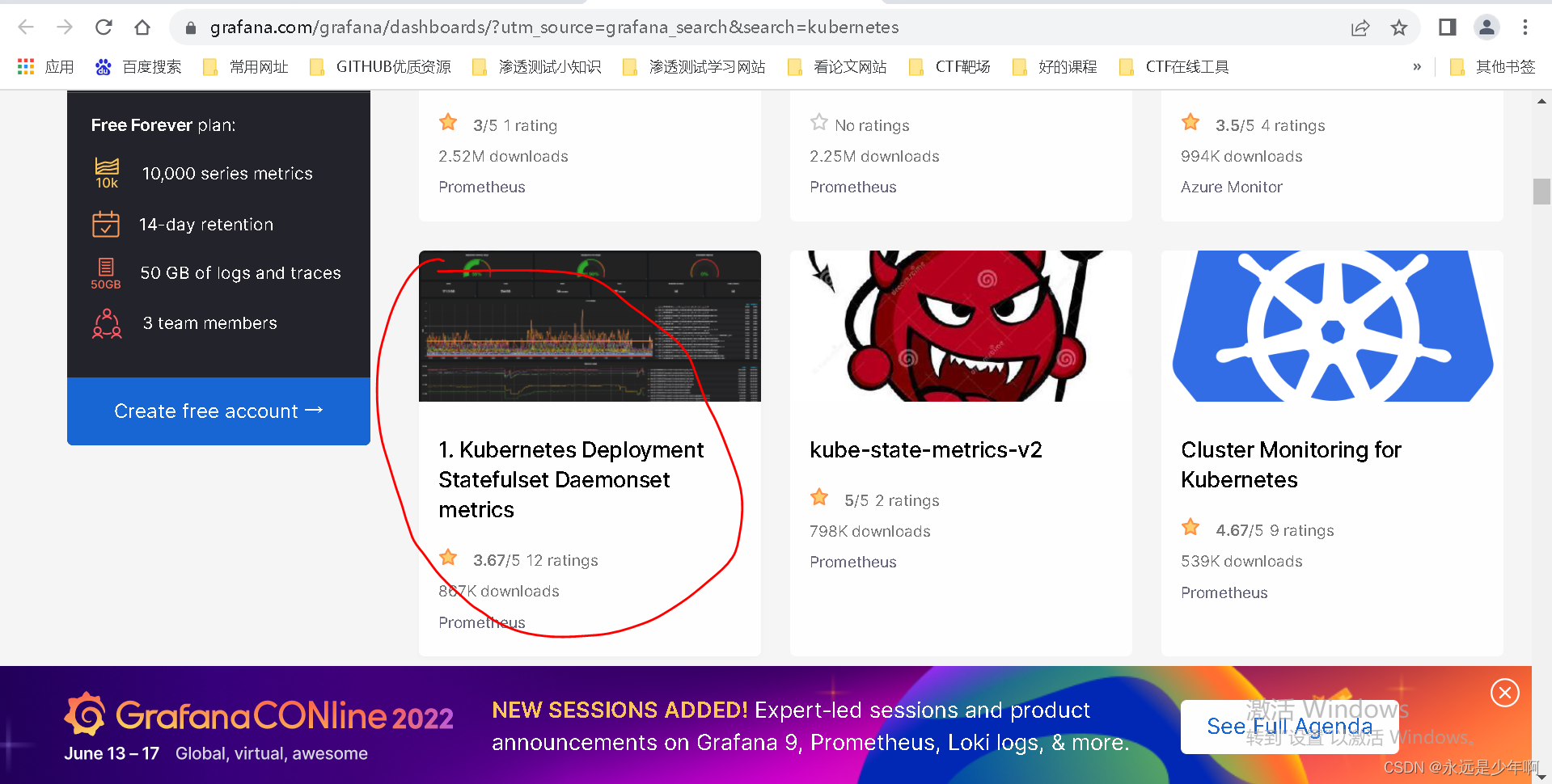Click Prometheus under 798K downloads

click(852, 562)
